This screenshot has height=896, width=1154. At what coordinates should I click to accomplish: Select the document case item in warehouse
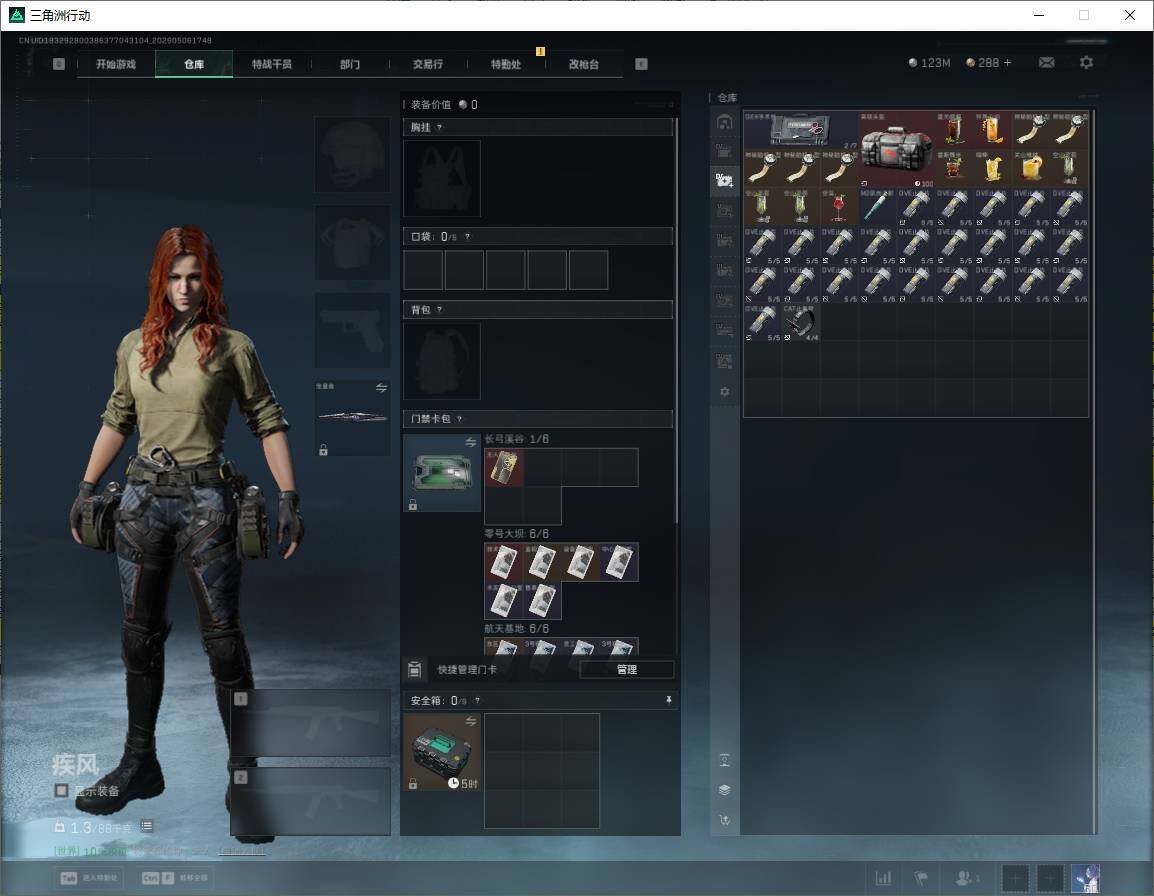click(801, 130)
